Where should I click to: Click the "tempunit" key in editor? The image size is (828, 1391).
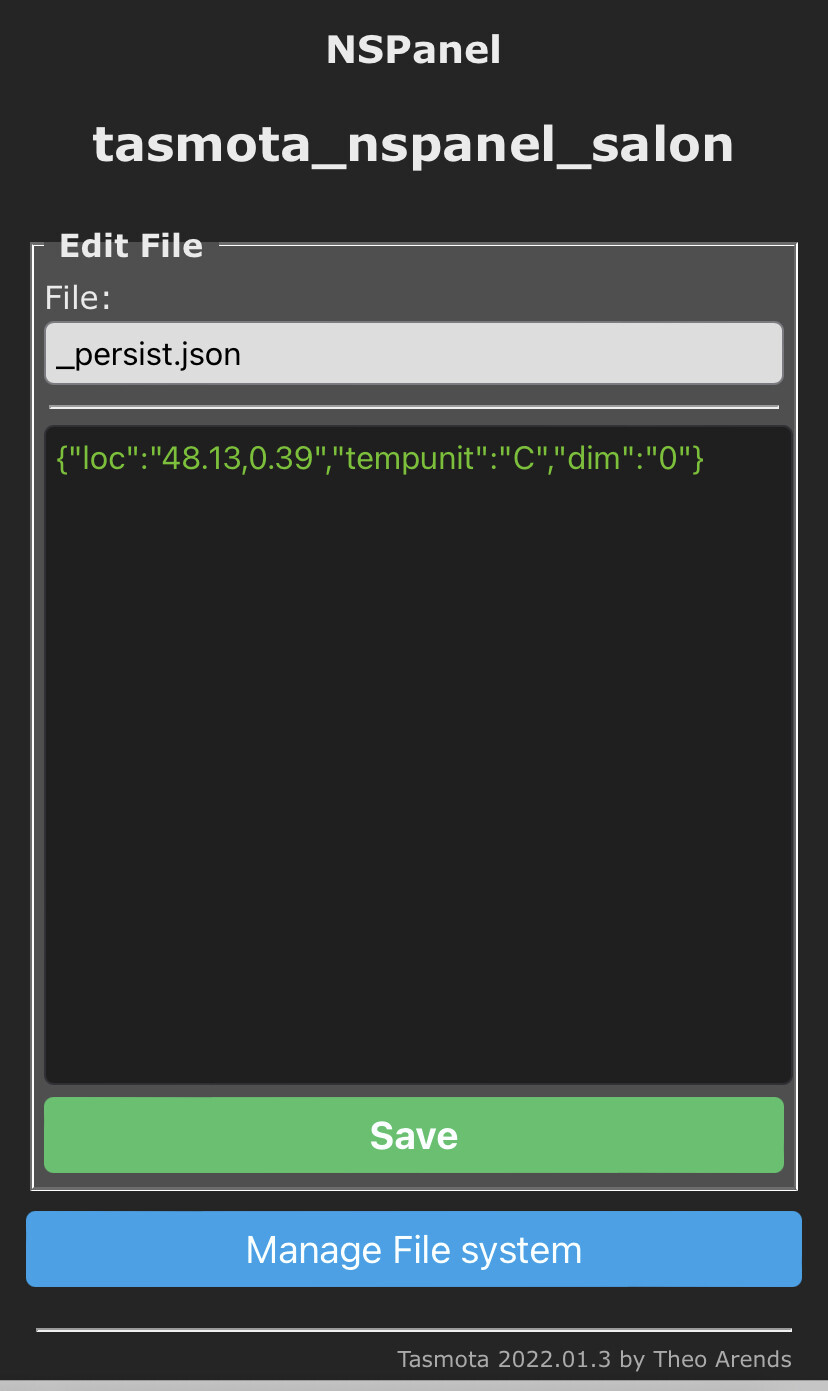[411, 459]
